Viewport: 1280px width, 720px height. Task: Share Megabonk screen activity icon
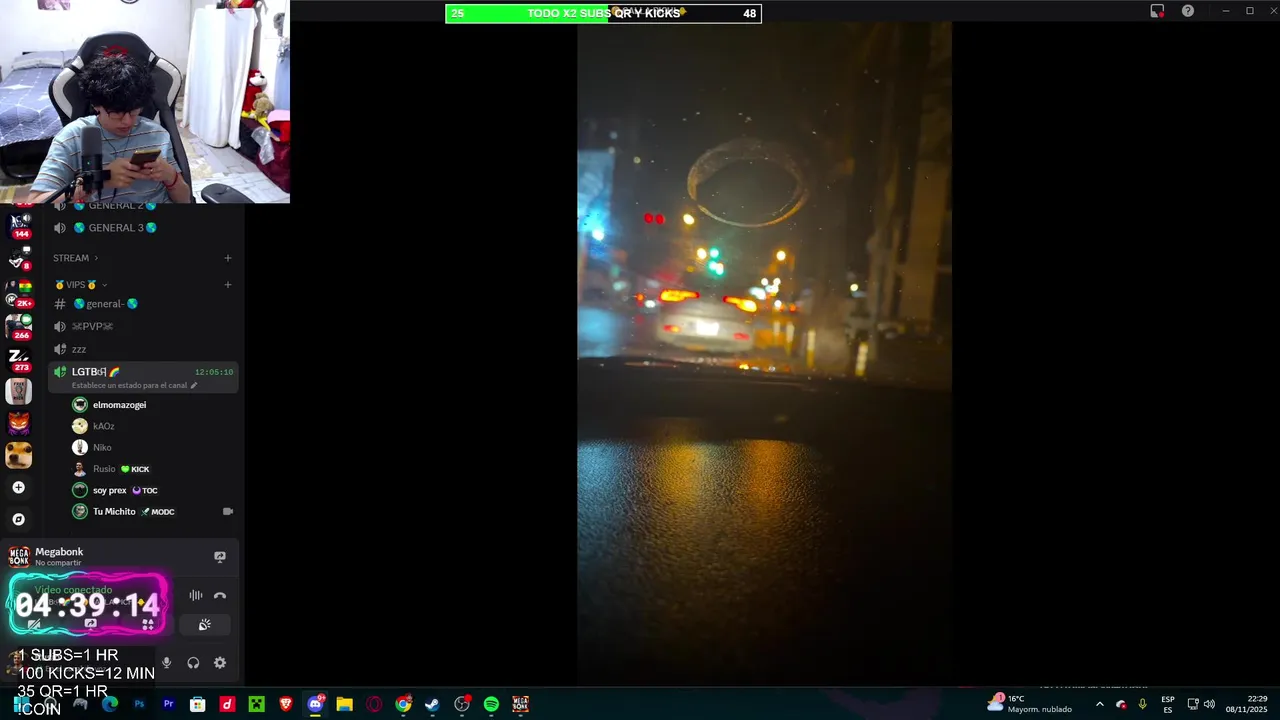(220, 557)
